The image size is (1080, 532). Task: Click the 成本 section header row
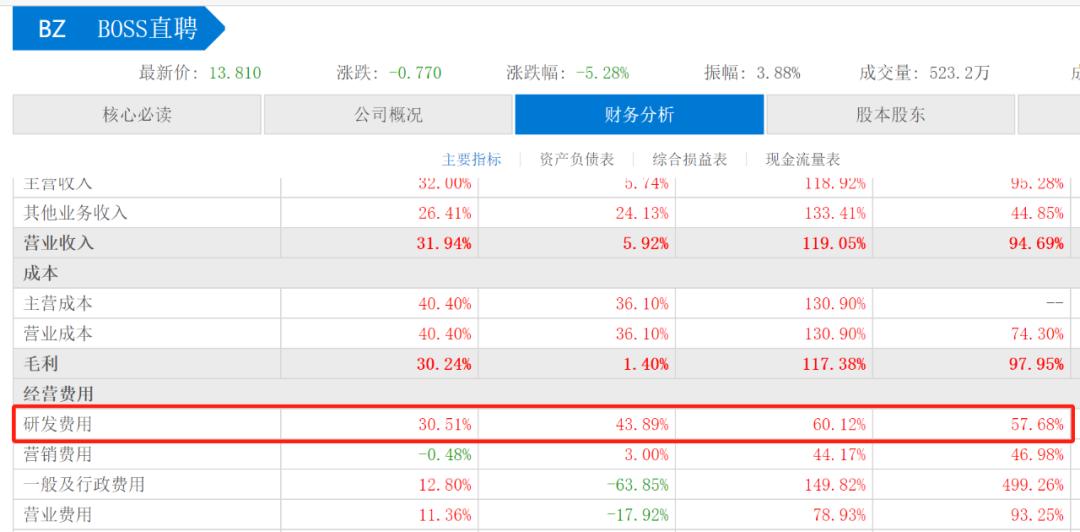[540, 274]
